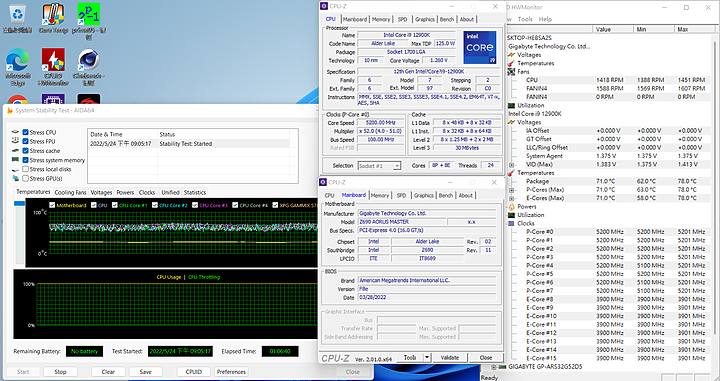Open the Bench tab in upper CPU-Z
Viewport: 720px width, 381px height.
point(446,19)
